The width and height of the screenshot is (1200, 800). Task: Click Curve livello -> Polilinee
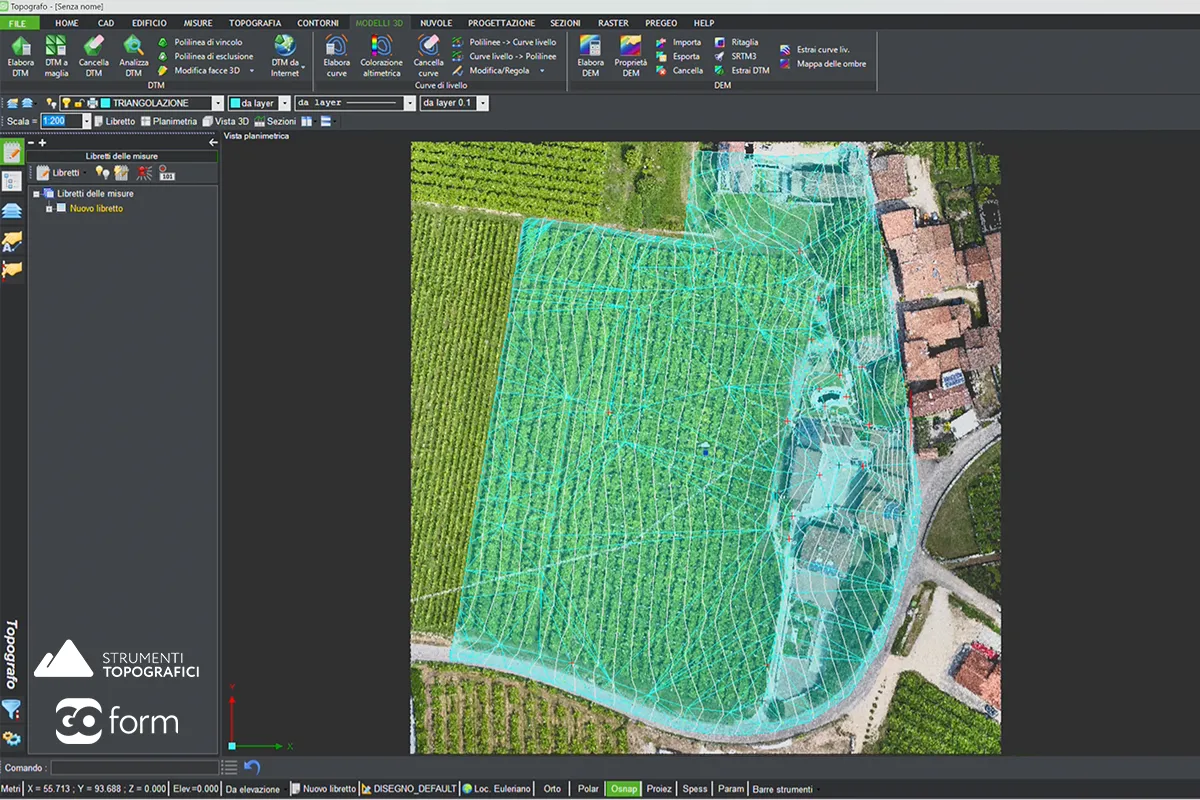tap(504, 57)
